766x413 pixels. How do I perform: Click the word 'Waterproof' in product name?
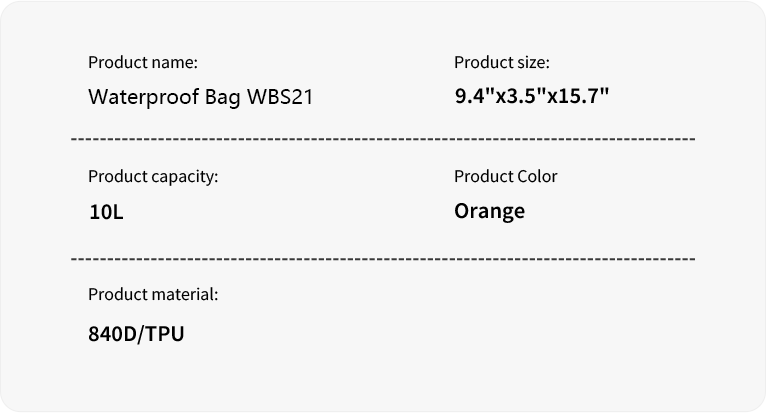click(144, 97)
